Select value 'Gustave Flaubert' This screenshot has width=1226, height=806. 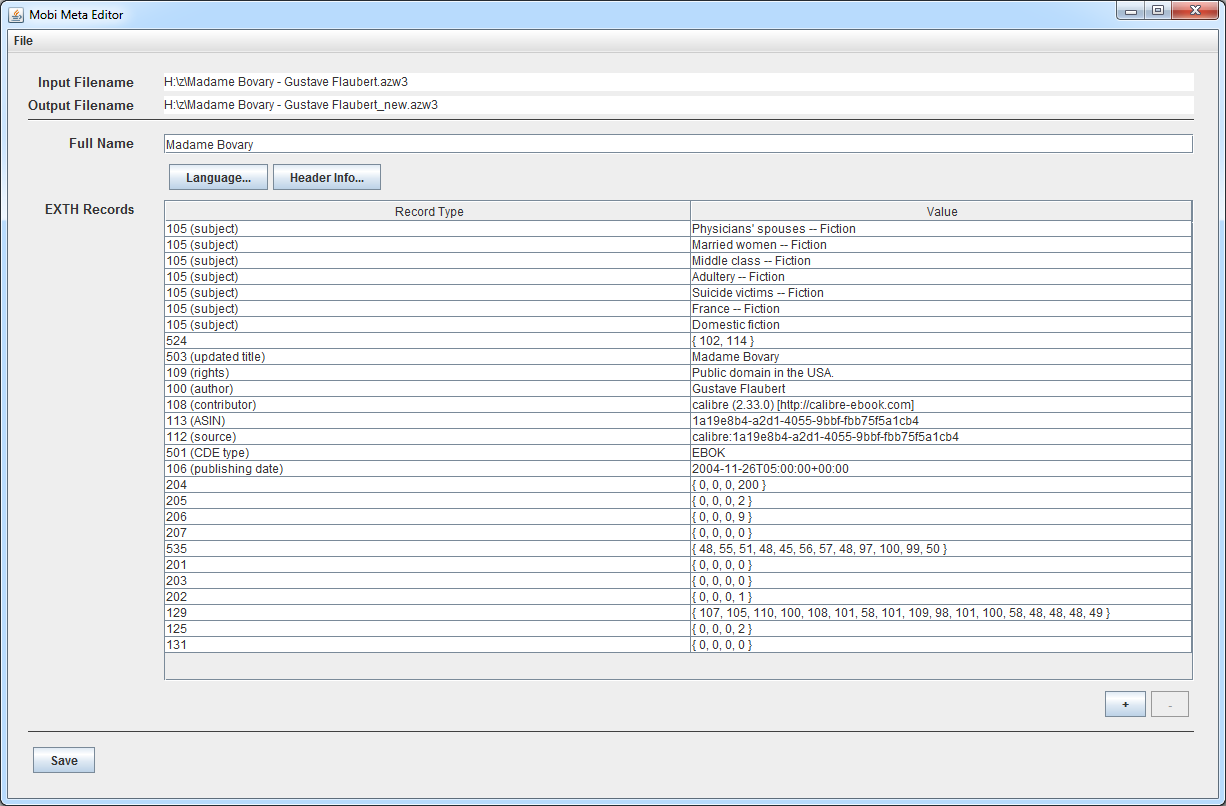coord(941,389)
